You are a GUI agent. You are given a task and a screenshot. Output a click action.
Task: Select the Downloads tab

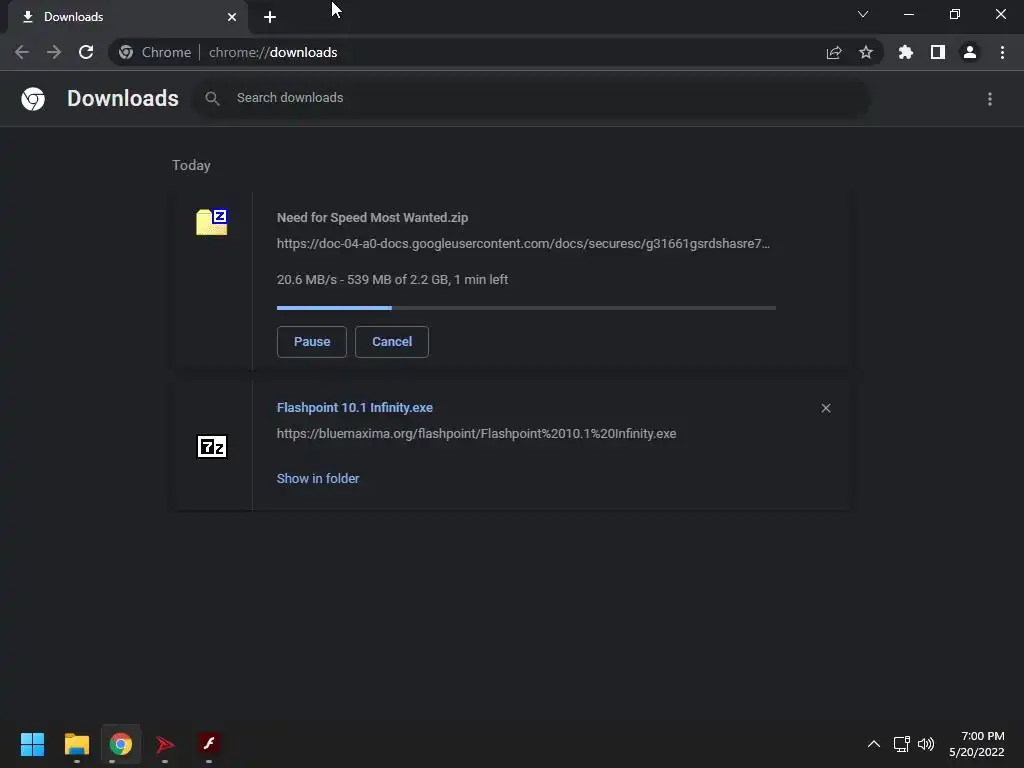[127, 17]
